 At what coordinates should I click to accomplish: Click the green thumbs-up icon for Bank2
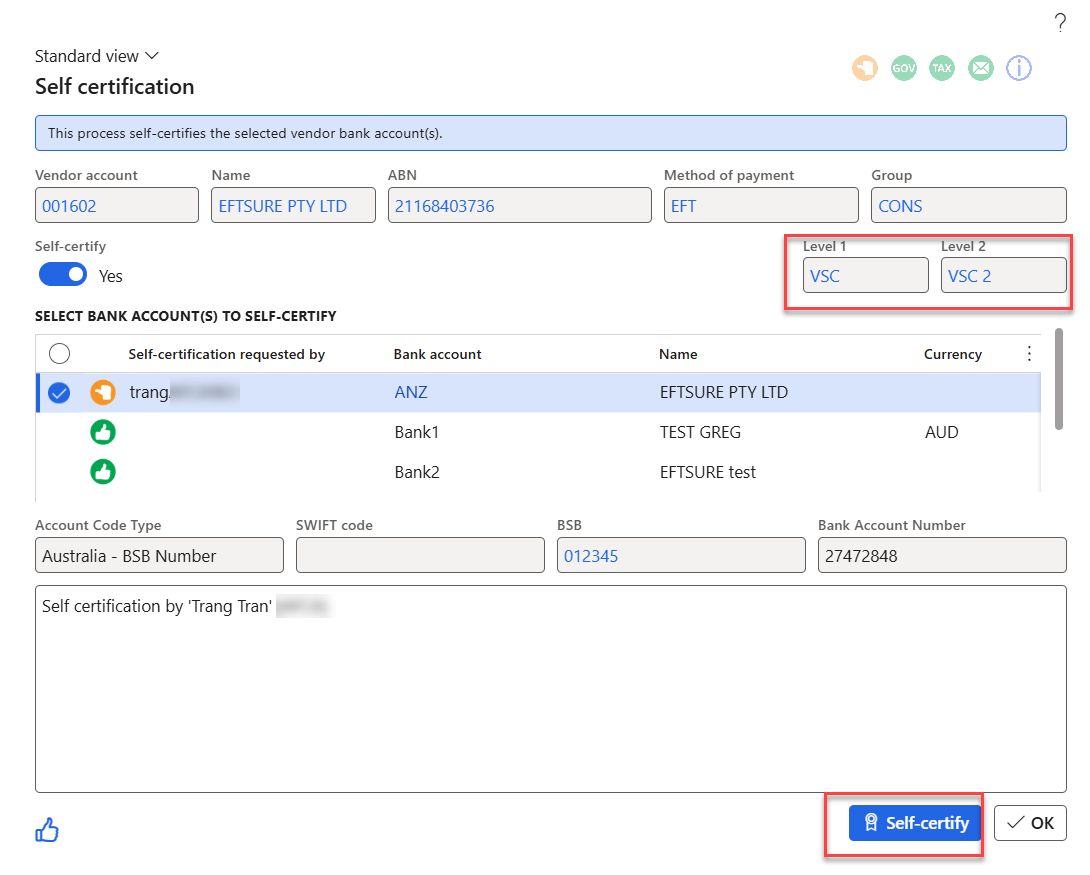coord(103,472)
